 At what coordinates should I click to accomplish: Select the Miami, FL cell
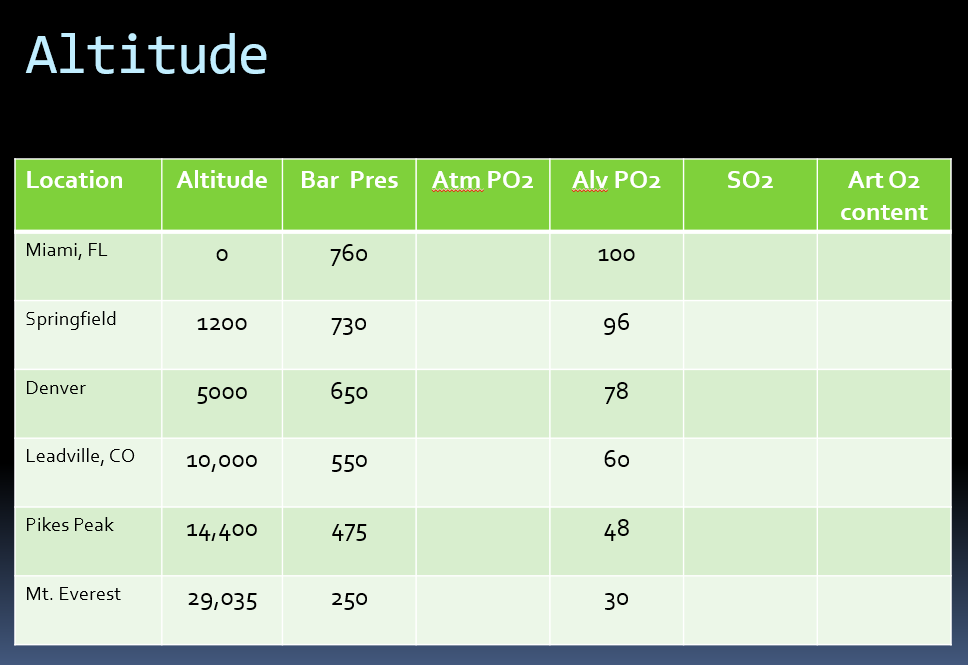[66, 251]
